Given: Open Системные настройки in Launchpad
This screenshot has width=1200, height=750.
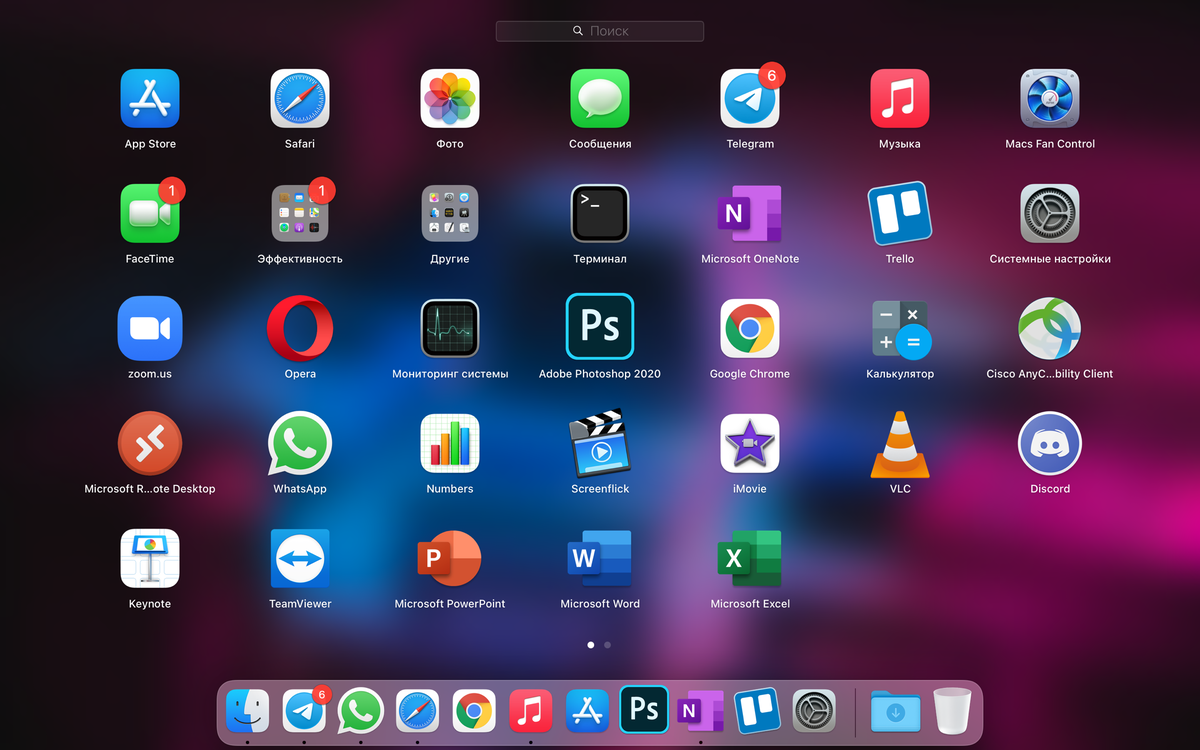Looking at the screenshot, I should pos(1050,214).
